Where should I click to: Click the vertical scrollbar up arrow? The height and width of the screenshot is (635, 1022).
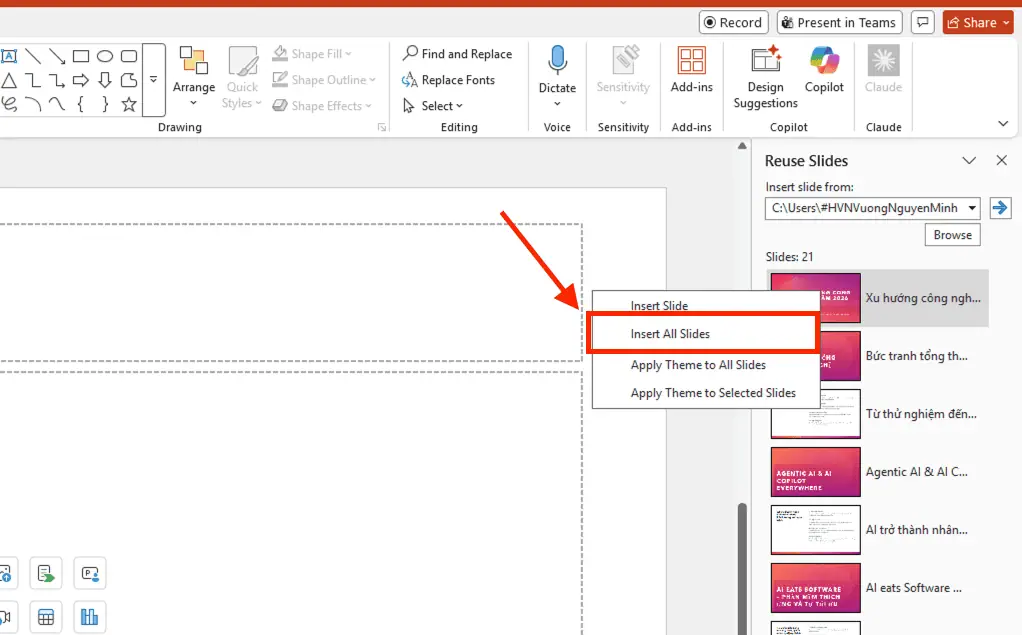click(x=742, y=146)
